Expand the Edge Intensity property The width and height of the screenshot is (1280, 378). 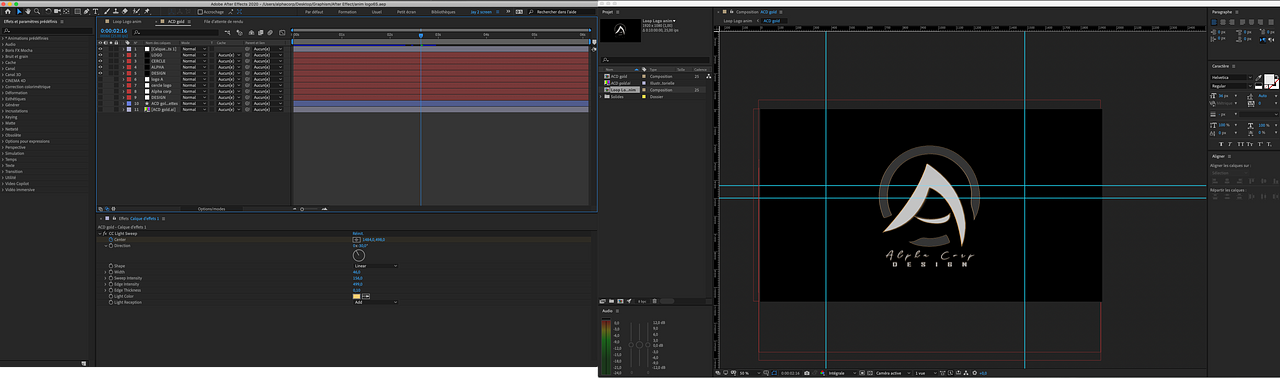[105, 284]
